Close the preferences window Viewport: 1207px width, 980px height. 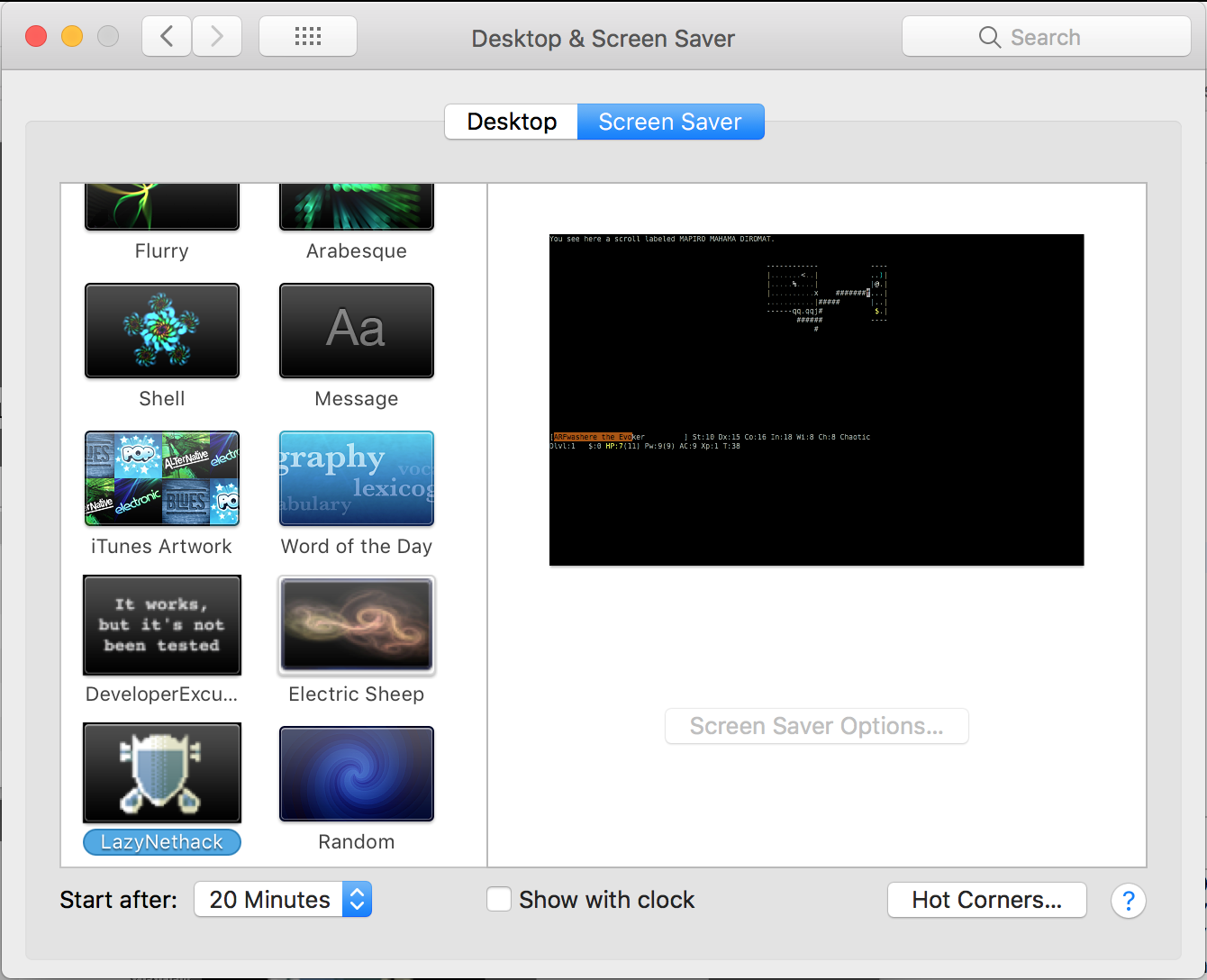[36, 36]
